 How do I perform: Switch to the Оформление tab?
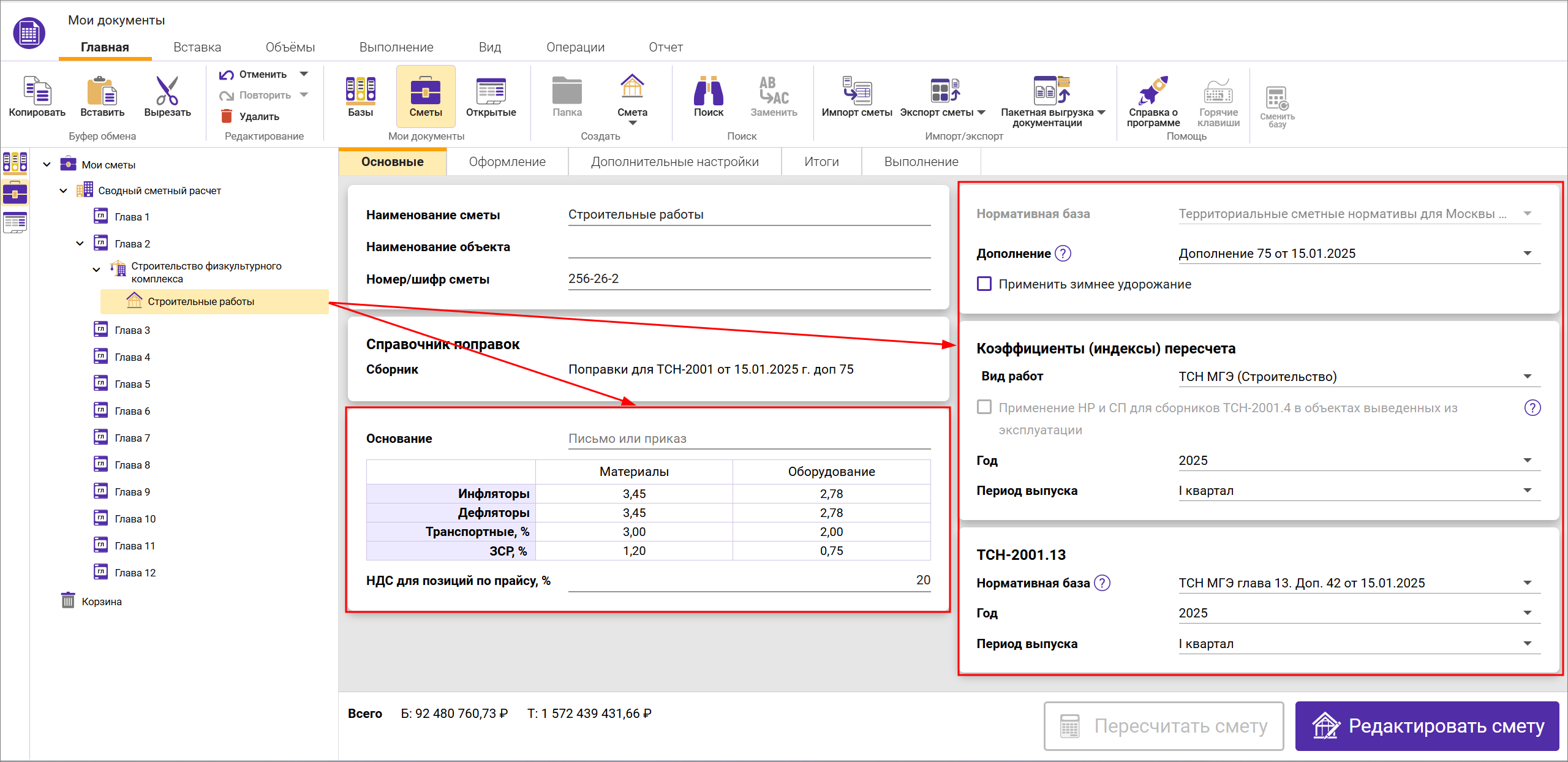click(x=507, y=162)
